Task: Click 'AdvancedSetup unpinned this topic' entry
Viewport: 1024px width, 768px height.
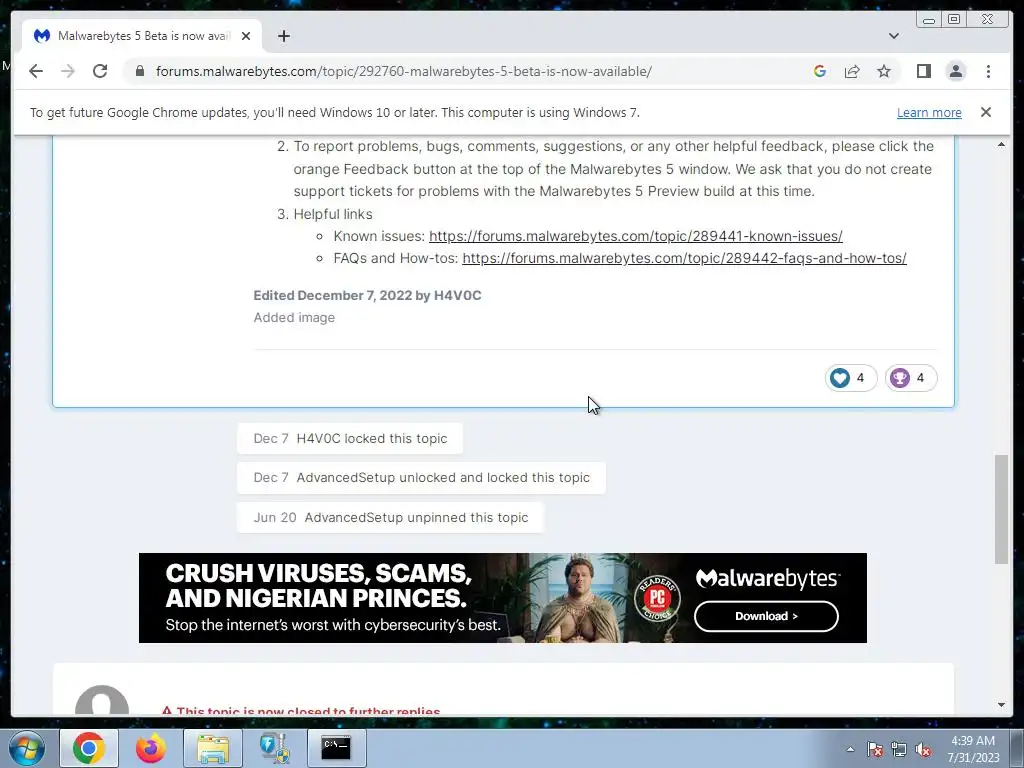Action: 391,517
